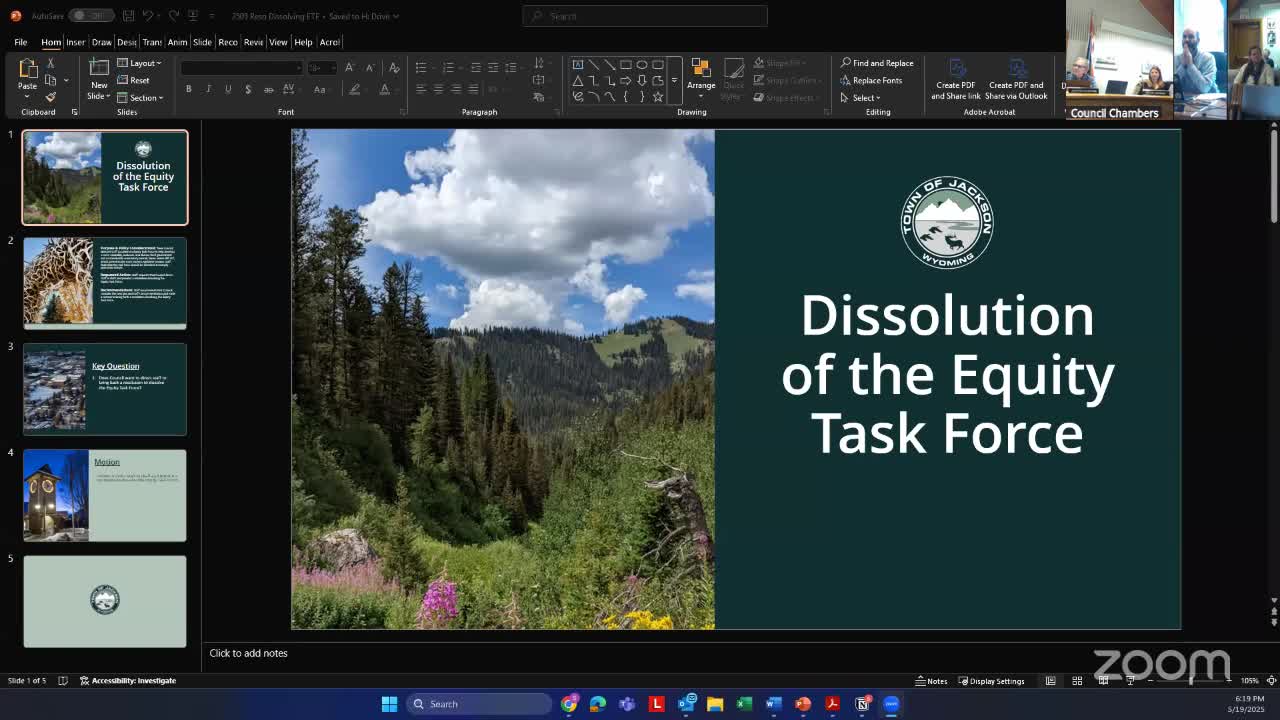Open the File menu

(20, 42)
